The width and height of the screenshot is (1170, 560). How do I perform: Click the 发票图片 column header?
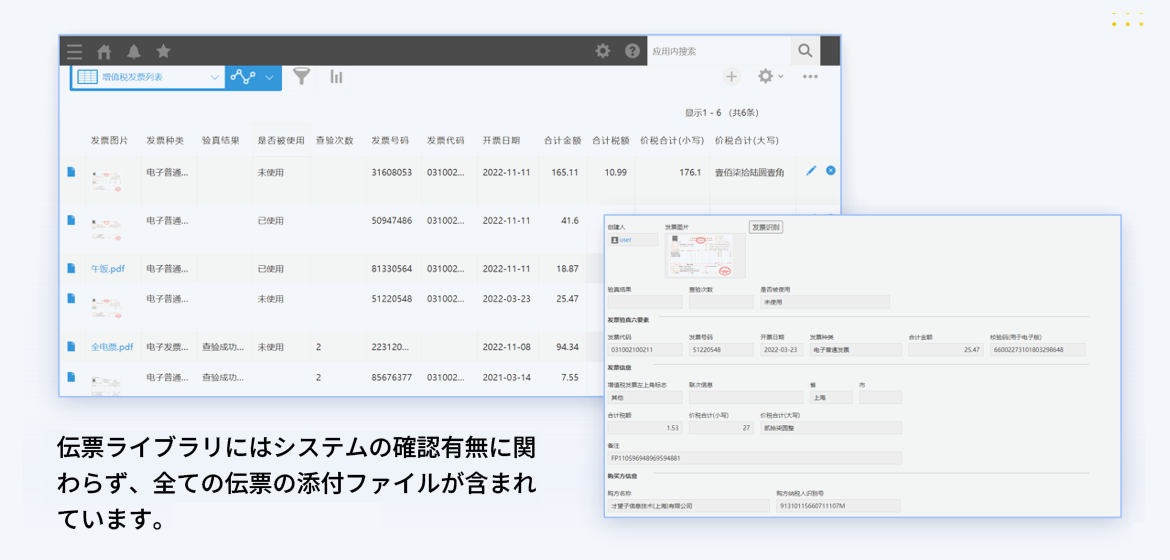click(x=110, y=140)
